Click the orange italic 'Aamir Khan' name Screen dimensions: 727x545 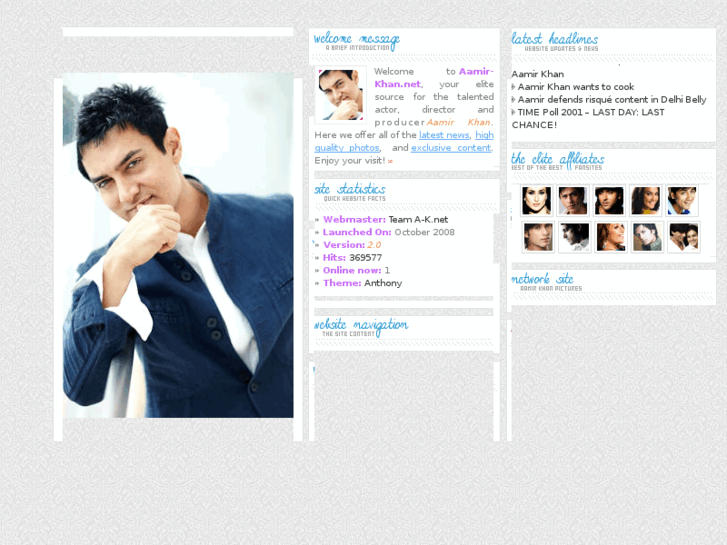coord(459,122)
